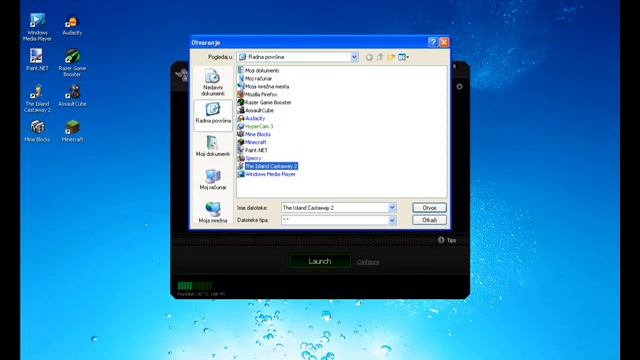640x360 pixels.
Task: Open Windows Media Player desktop icon
Action: point(37,27)
